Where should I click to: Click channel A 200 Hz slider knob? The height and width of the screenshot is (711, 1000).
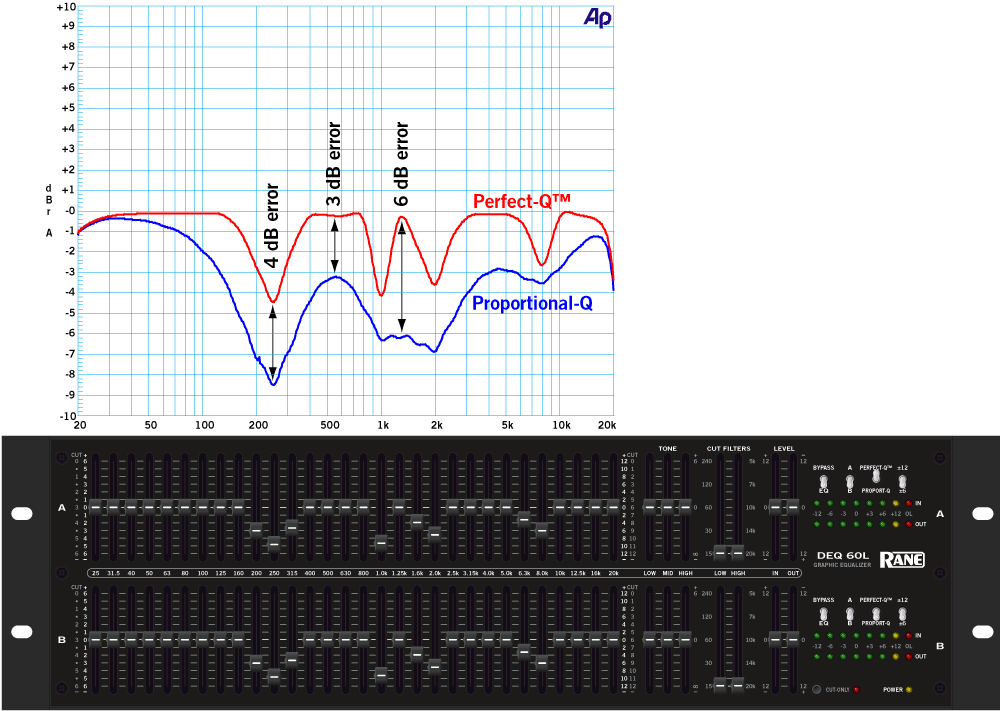pyautogui.click(x=256, y=531)
